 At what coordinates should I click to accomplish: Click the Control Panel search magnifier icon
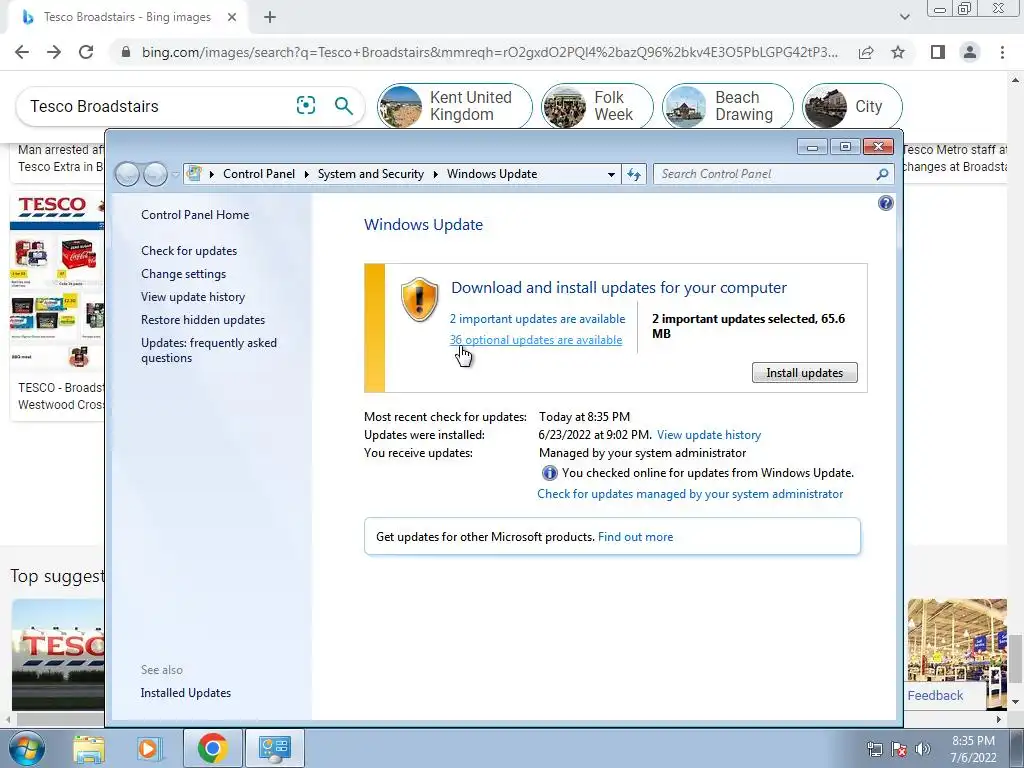click(882, 174)
